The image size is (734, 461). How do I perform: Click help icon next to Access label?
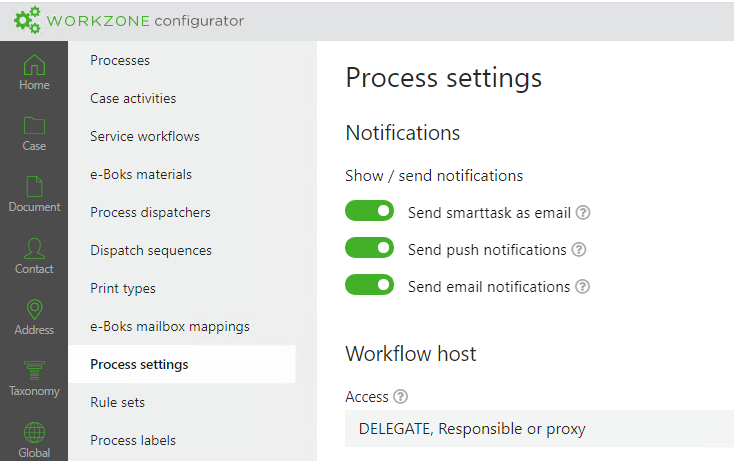[400, 397]
